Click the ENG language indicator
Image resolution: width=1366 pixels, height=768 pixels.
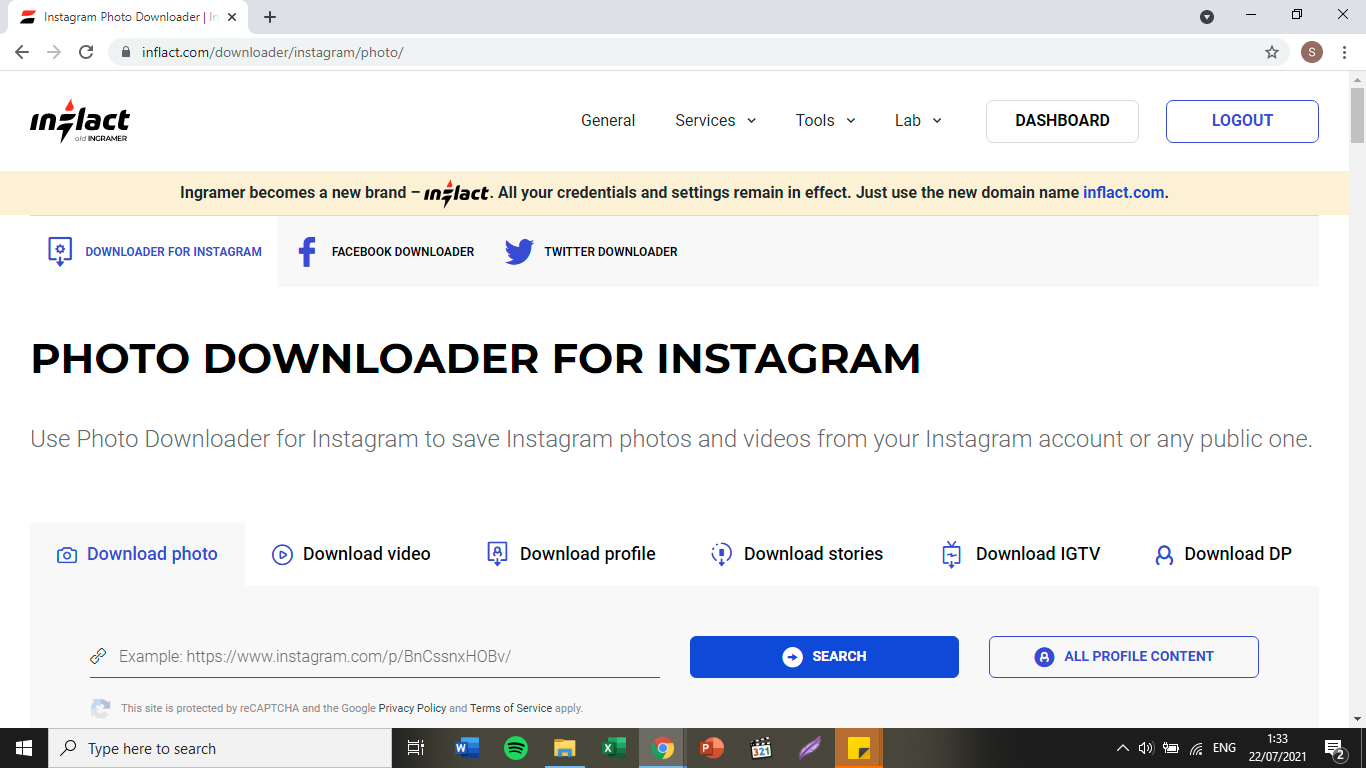pos(1224,748)
